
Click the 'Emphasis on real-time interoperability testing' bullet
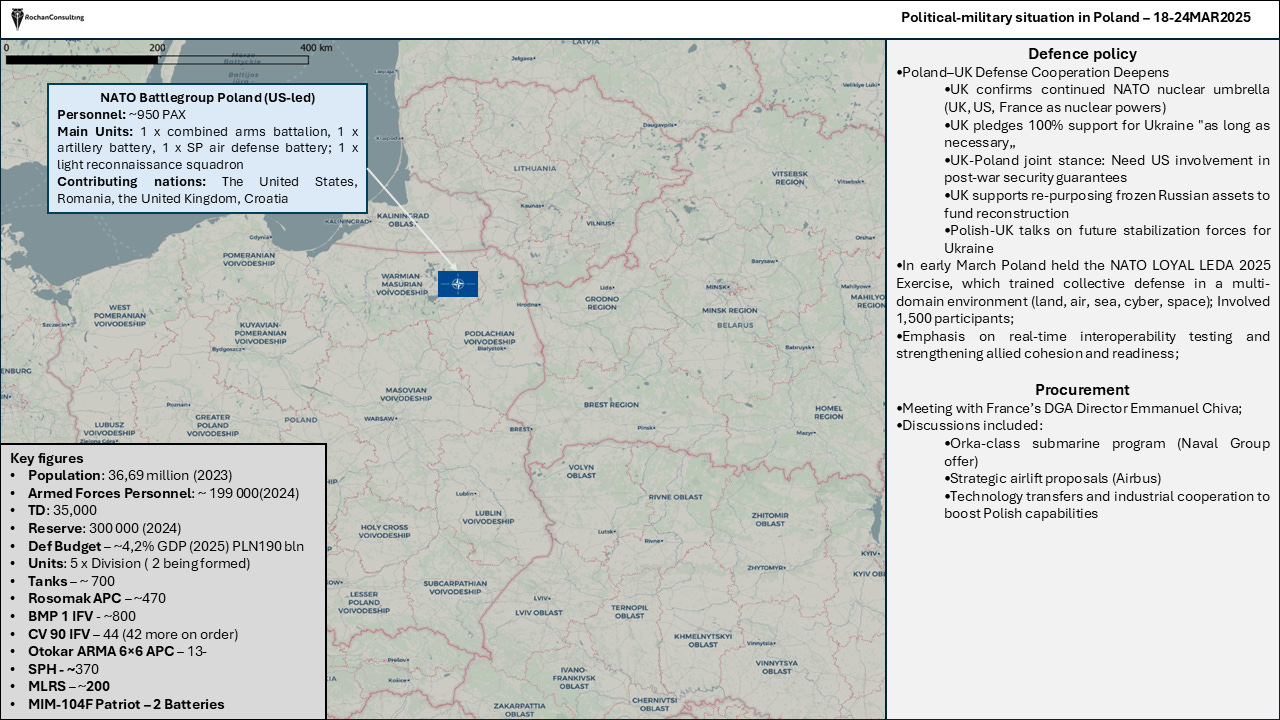click(x=1083, y=345)
